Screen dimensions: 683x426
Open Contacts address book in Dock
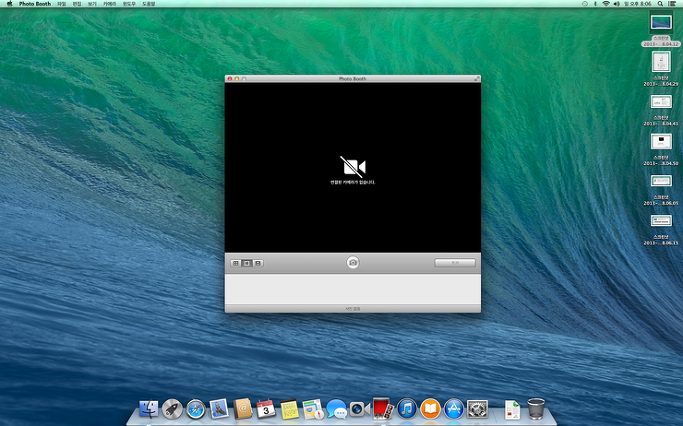pyautogui.click(x=243, y=409)
